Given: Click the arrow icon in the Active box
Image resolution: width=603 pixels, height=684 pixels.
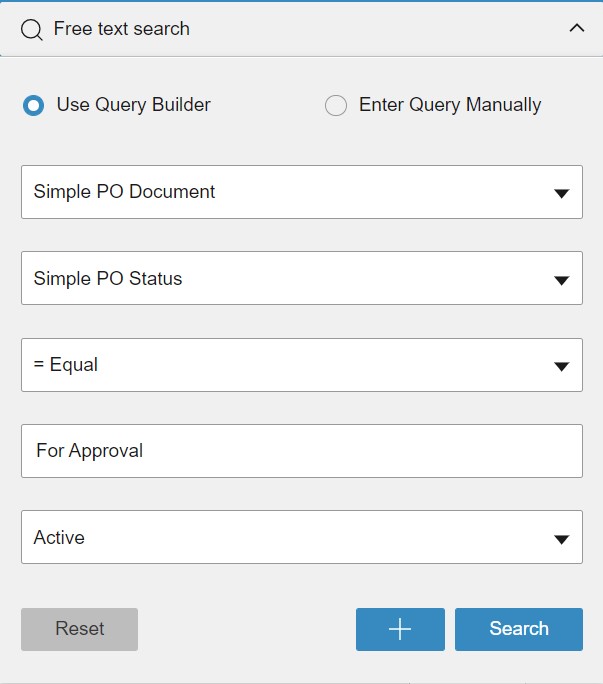Looking at the screenshot, I should point(562,539).
